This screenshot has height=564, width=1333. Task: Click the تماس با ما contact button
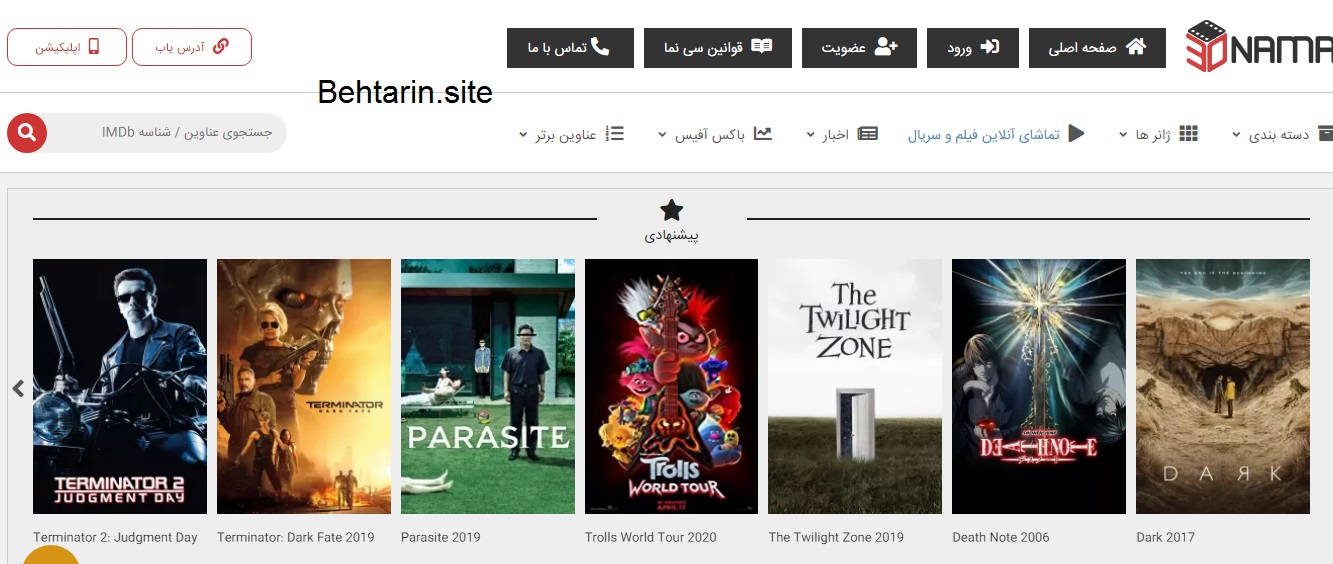tap(570, 48)
